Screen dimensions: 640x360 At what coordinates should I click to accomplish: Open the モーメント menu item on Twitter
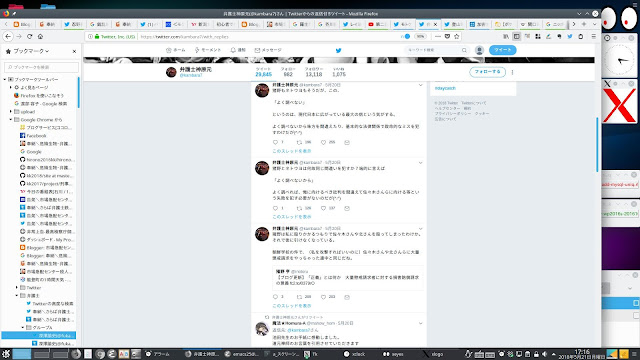207,50
